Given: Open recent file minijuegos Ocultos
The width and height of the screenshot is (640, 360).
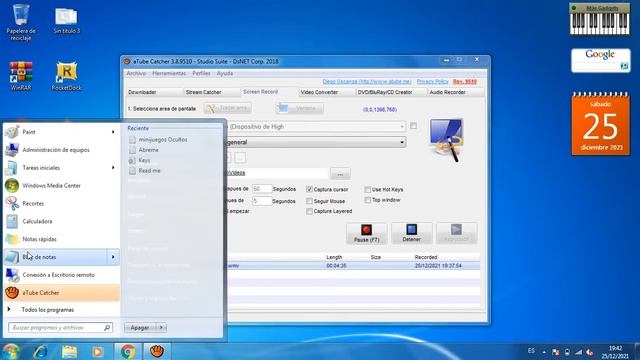Looking at the screenshot, I should point(162,140).
